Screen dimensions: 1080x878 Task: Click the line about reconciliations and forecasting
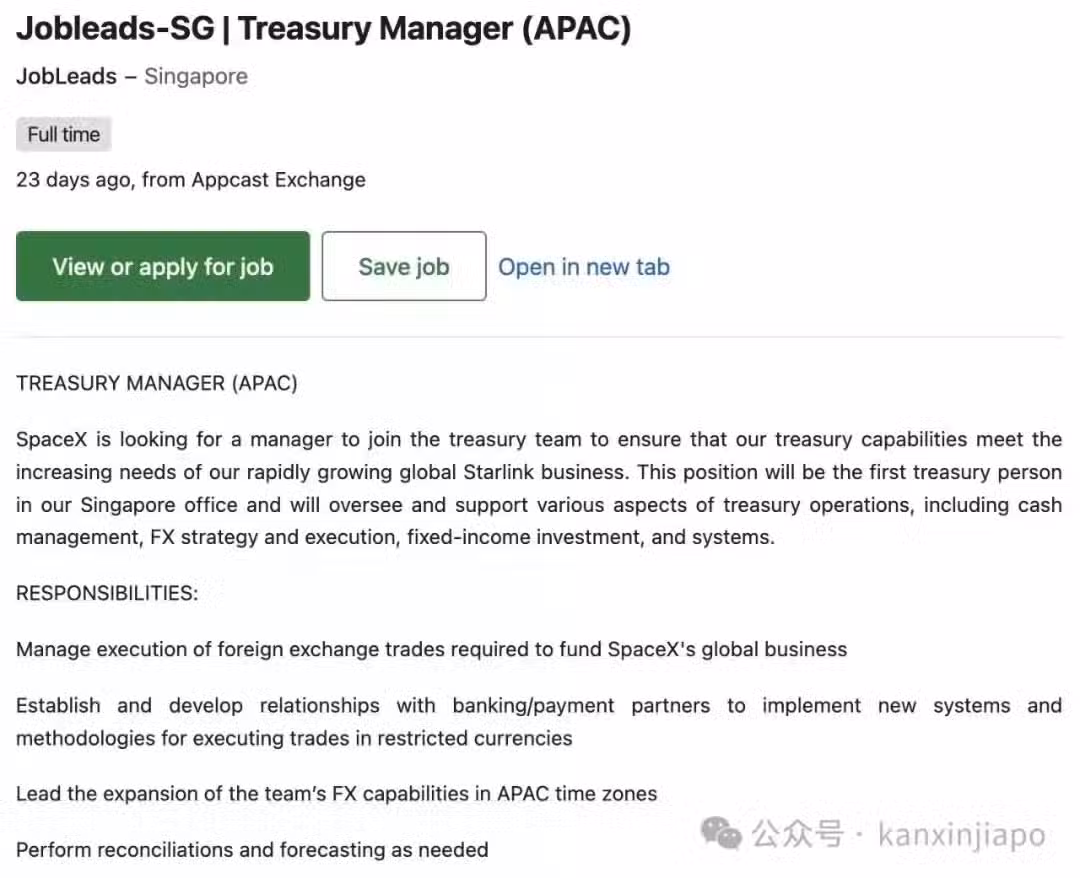coord(252,850)
